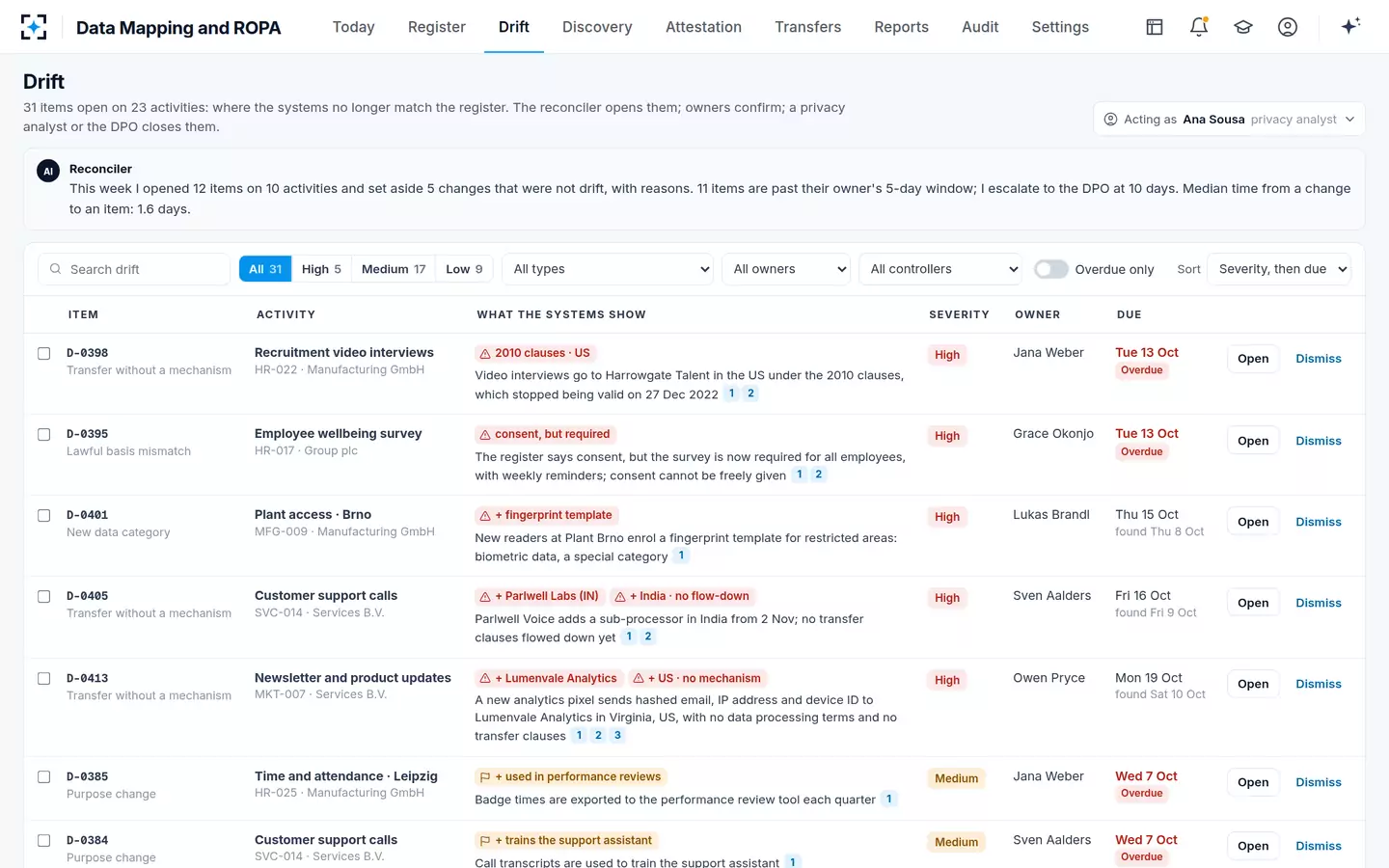Open the AI sparkle assistant icon
Viewport: 1389px width, 868px height.
tap(1350, 26)
